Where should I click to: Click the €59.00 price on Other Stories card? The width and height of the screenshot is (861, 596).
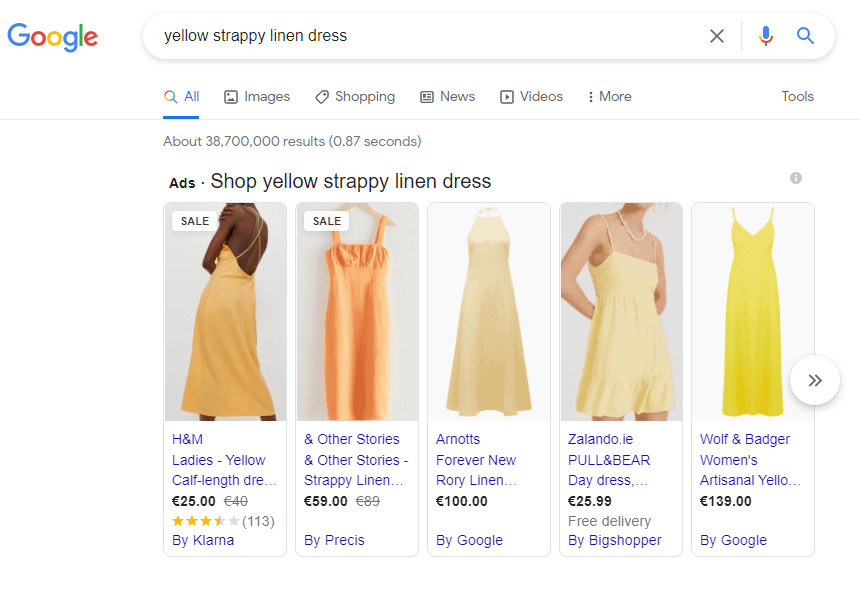pos(326,502)
